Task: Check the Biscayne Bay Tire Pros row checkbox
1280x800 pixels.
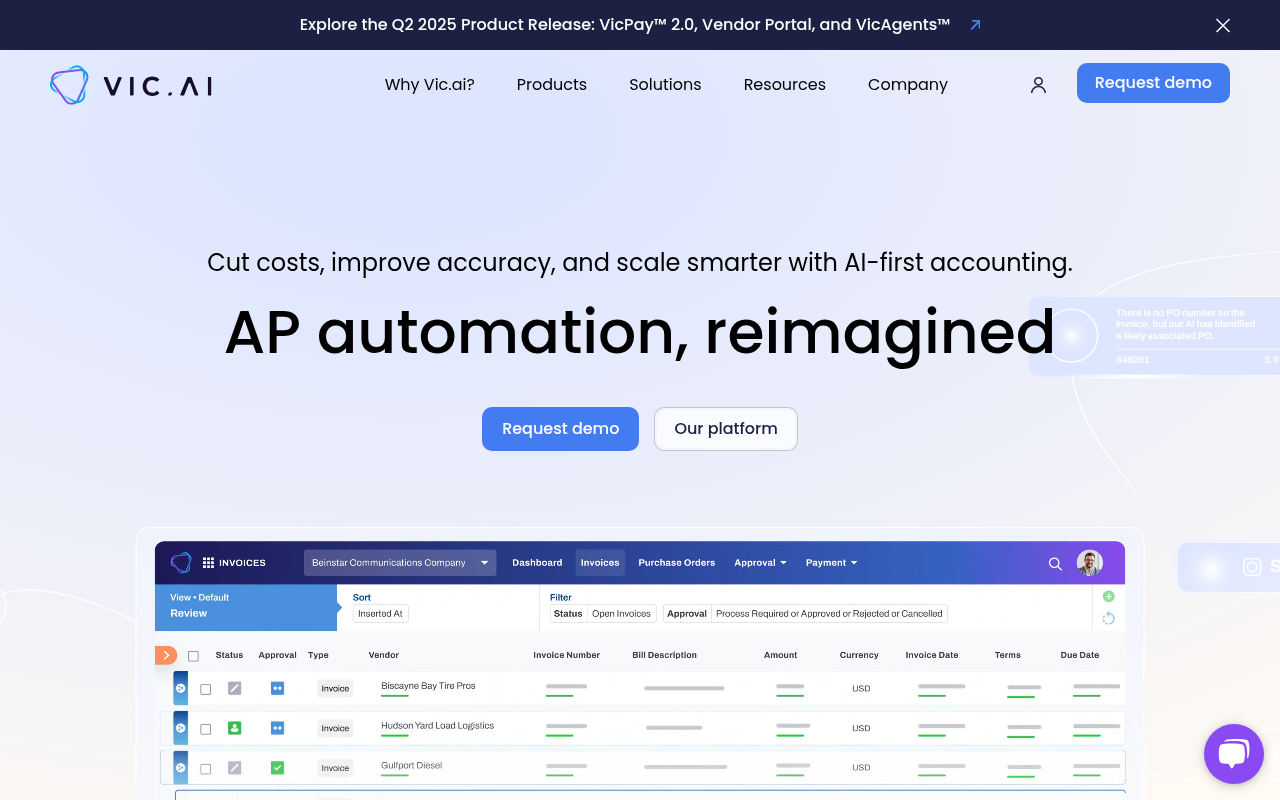Action: pyautogui.click(x=205, y=688)
